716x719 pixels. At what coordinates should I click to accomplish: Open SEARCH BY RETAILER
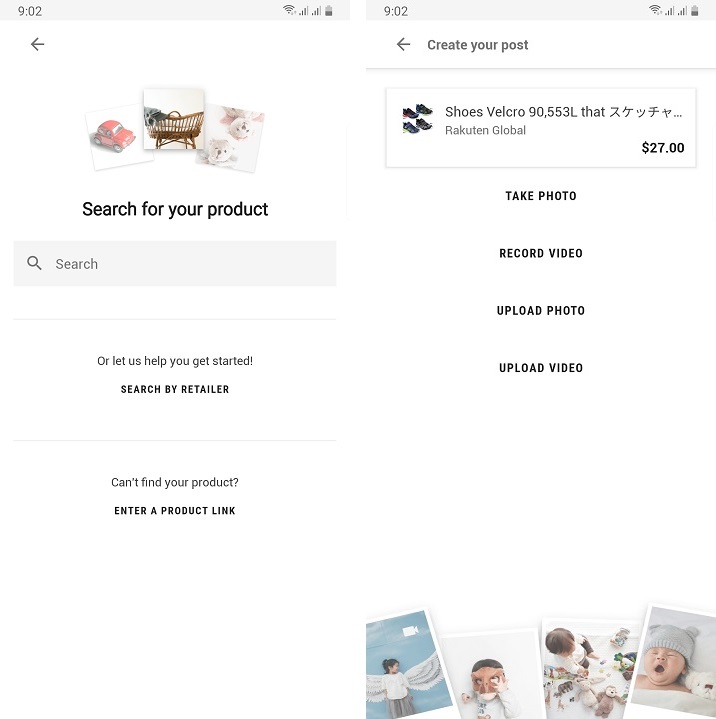(x=175, y=389)
